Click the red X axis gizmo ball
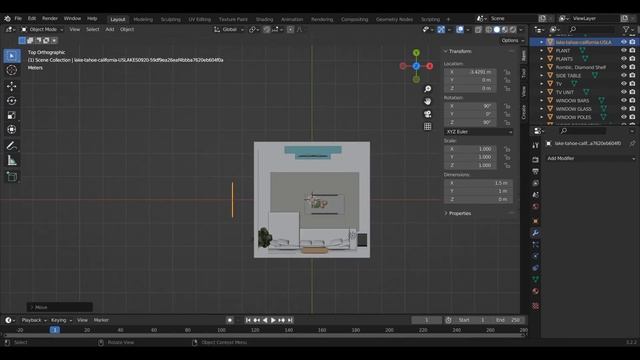Screen dimensions: 640x360 click(x=430, y=66)
